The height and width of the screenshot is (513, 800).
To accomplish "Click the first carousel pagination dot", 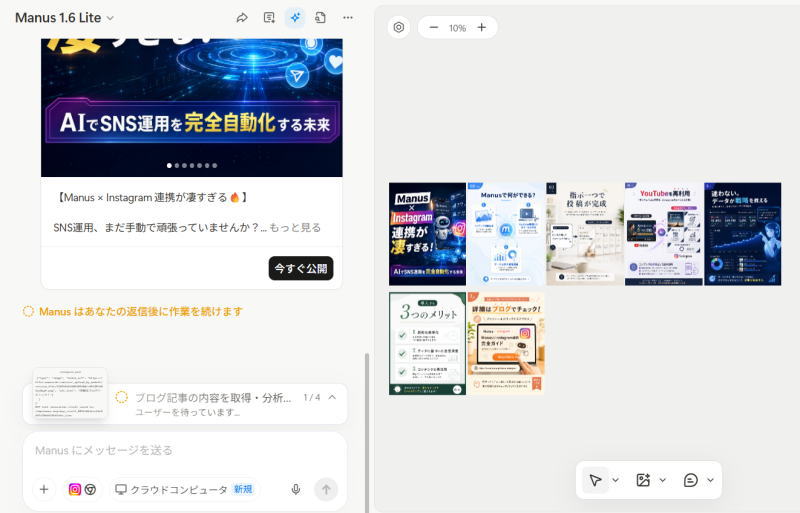I will point(169,165).
